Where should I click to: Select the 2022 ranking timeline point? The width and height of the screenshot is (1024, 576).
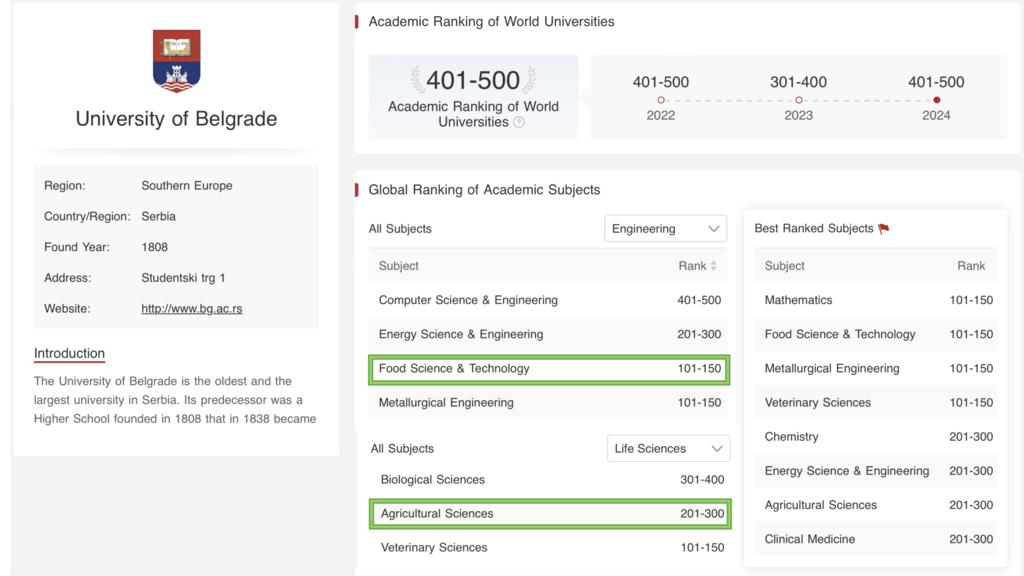[x=661, y=100]
